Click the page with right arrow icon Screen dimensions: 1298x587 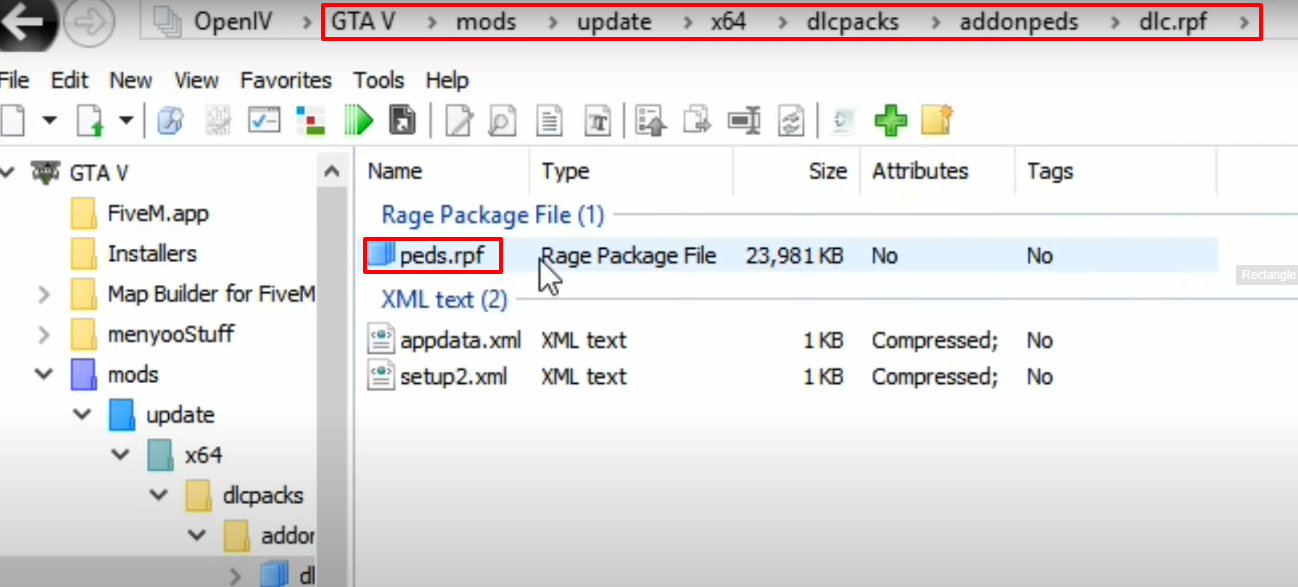[697, 121]
